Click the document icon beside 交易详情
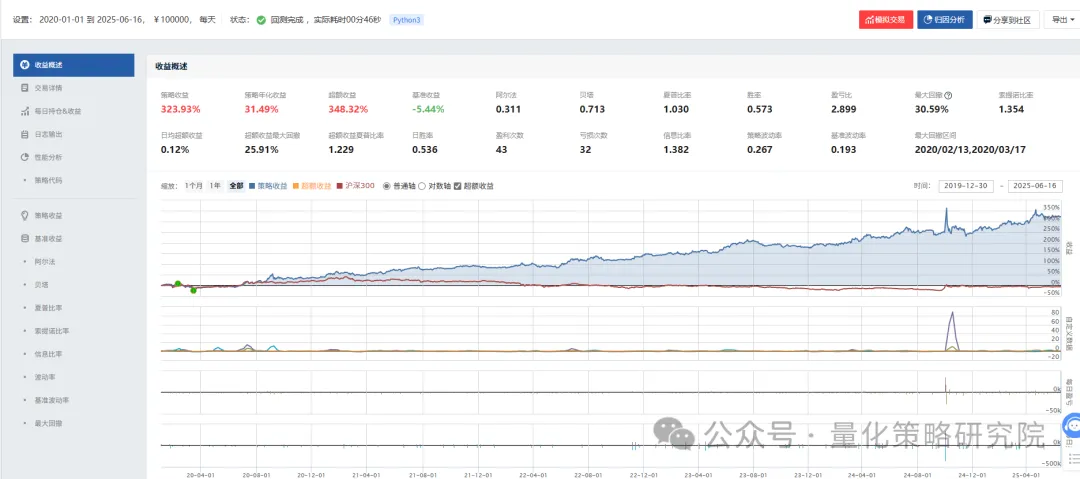Image resolution: width=1080 pixels, height=479 pixels. coord(25,88)
